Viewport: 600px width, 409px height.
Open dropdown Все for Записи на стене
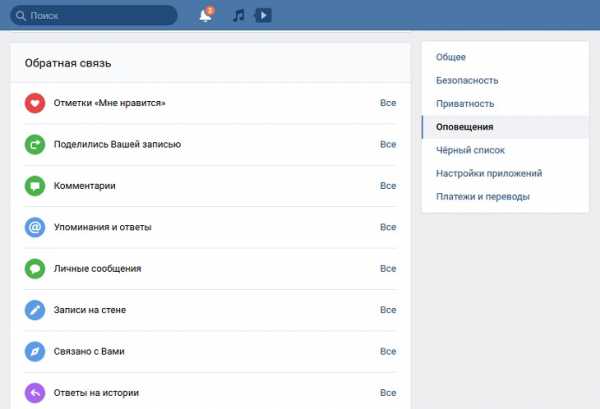point(388,310)
